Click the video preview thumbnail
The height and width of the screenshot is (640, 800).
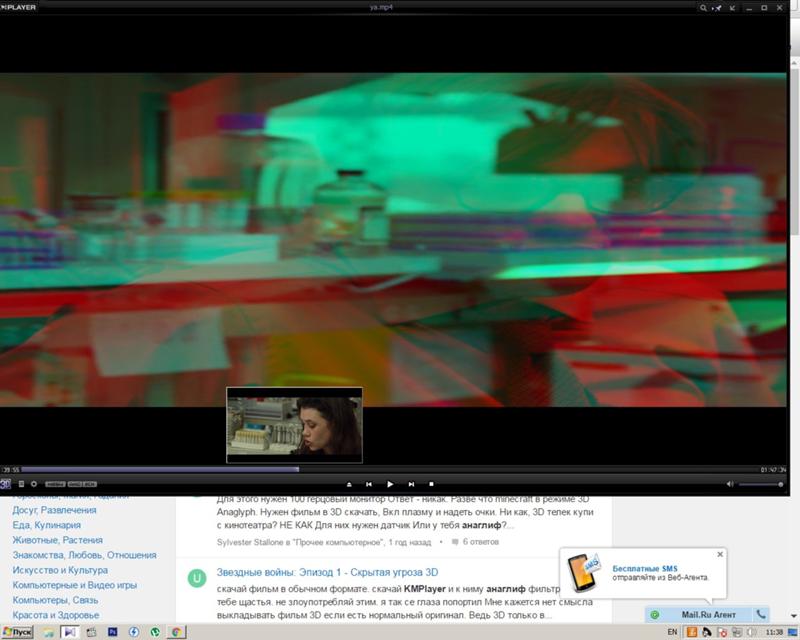(294, 425)
